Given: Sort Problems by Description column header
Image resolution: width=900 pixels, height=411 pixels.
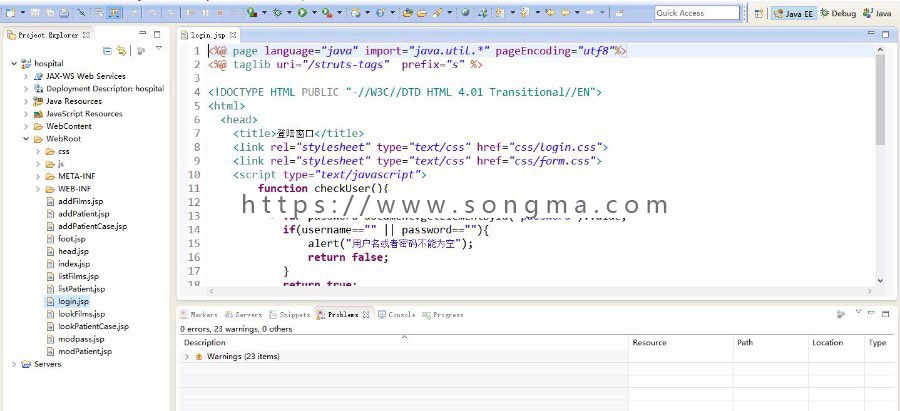Looking at the screenshot, I should (x=405, y=342).
